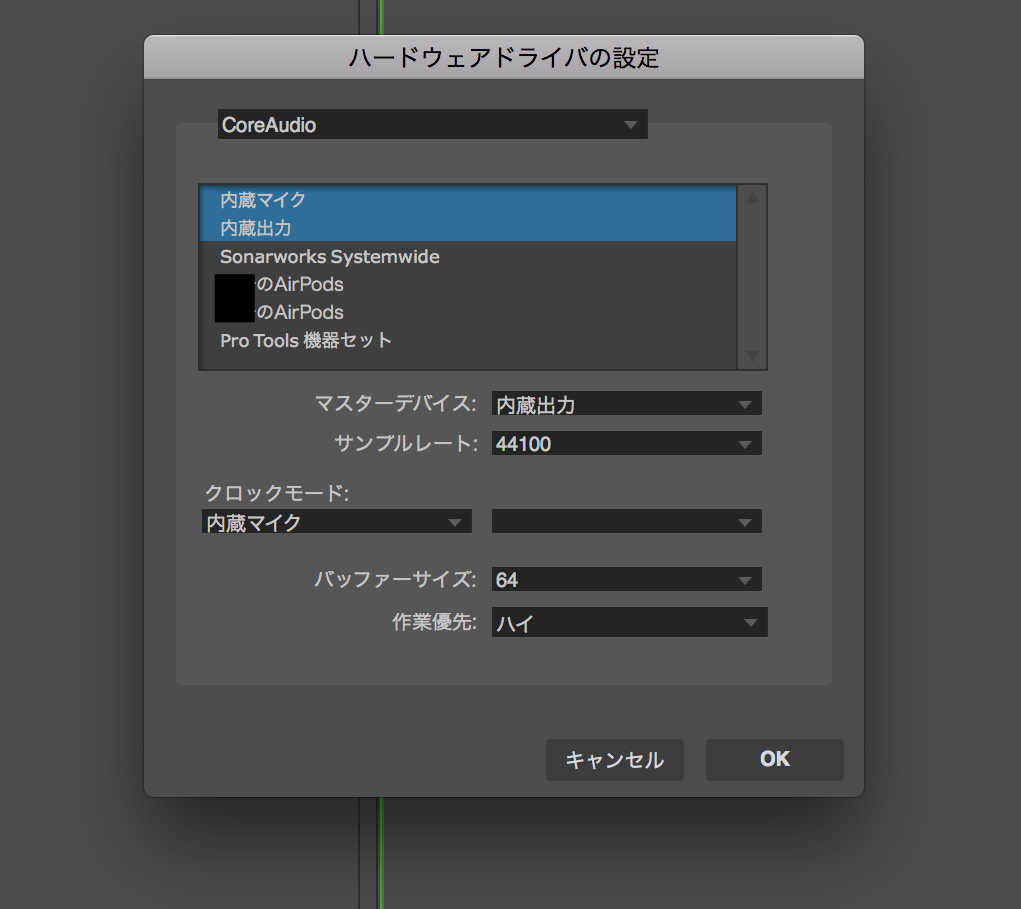
Task: Select Sonarworks Systemwide device entry
Action: [330, 257]
